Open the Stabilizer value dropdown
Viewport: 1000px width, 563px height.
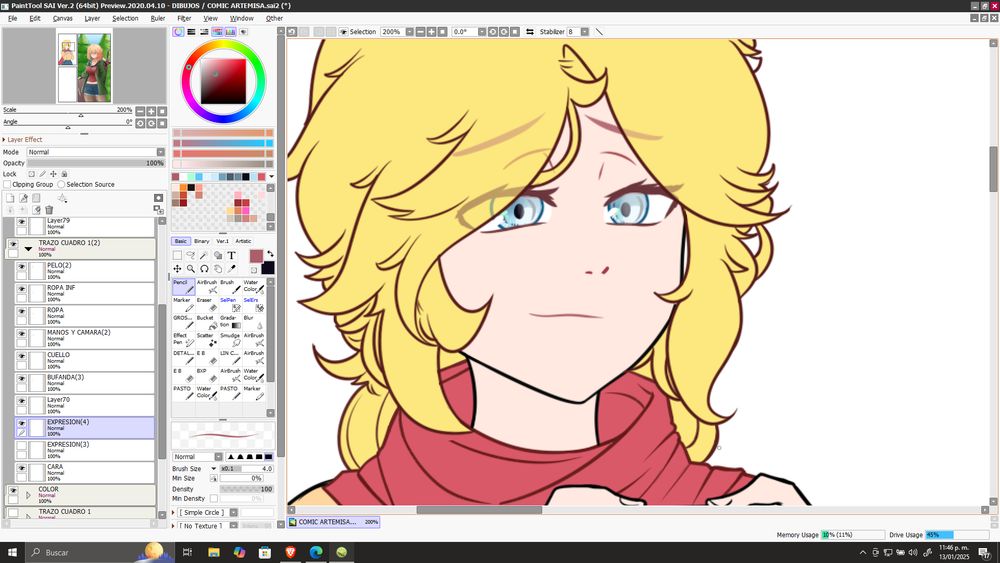click(x=584, y=31)
